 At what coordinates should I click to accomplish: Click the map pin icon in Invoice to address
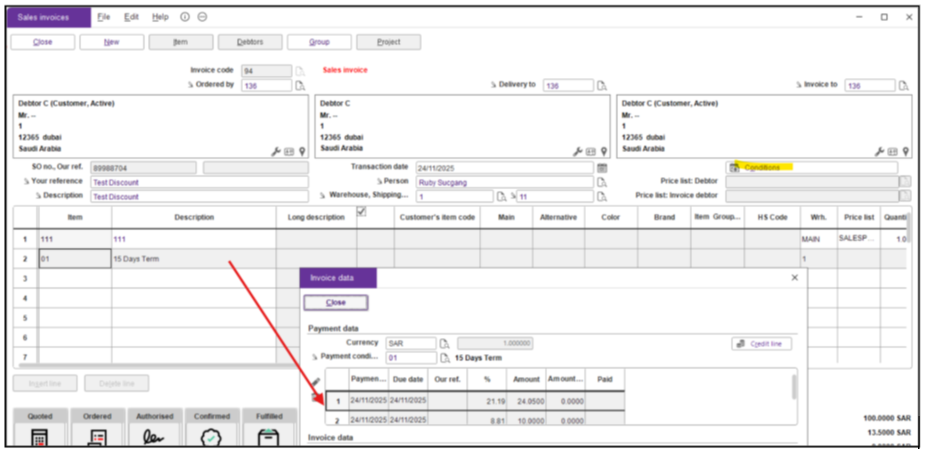point(906,151)
